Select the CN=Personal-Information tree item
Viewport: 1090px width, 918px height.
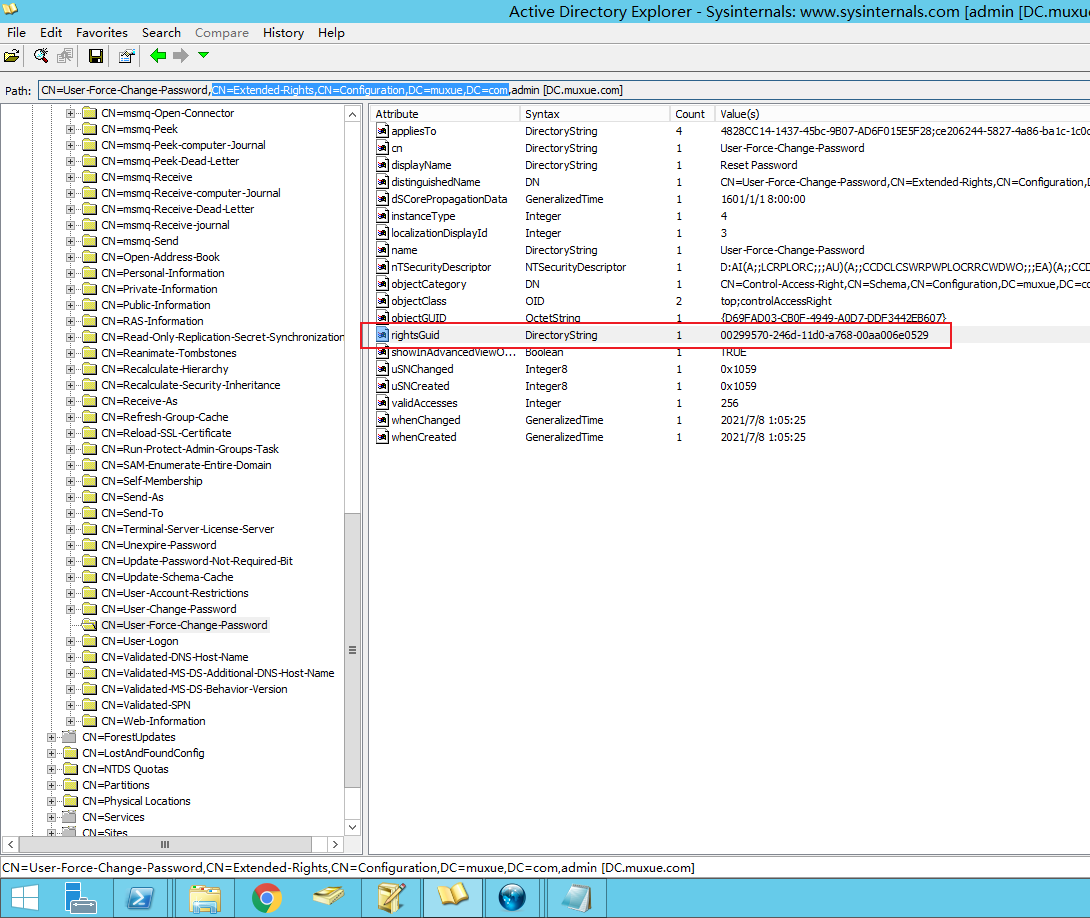pos(163,273)
